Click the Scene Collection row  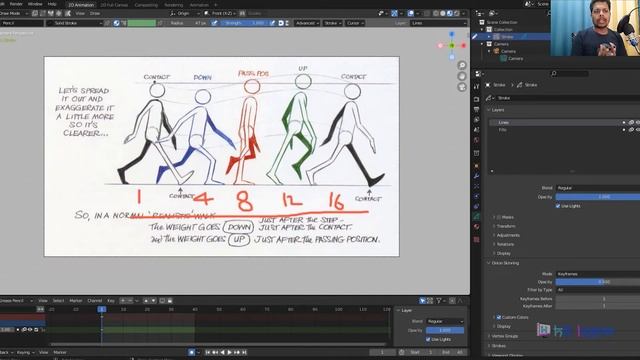[x=502, y=22]
